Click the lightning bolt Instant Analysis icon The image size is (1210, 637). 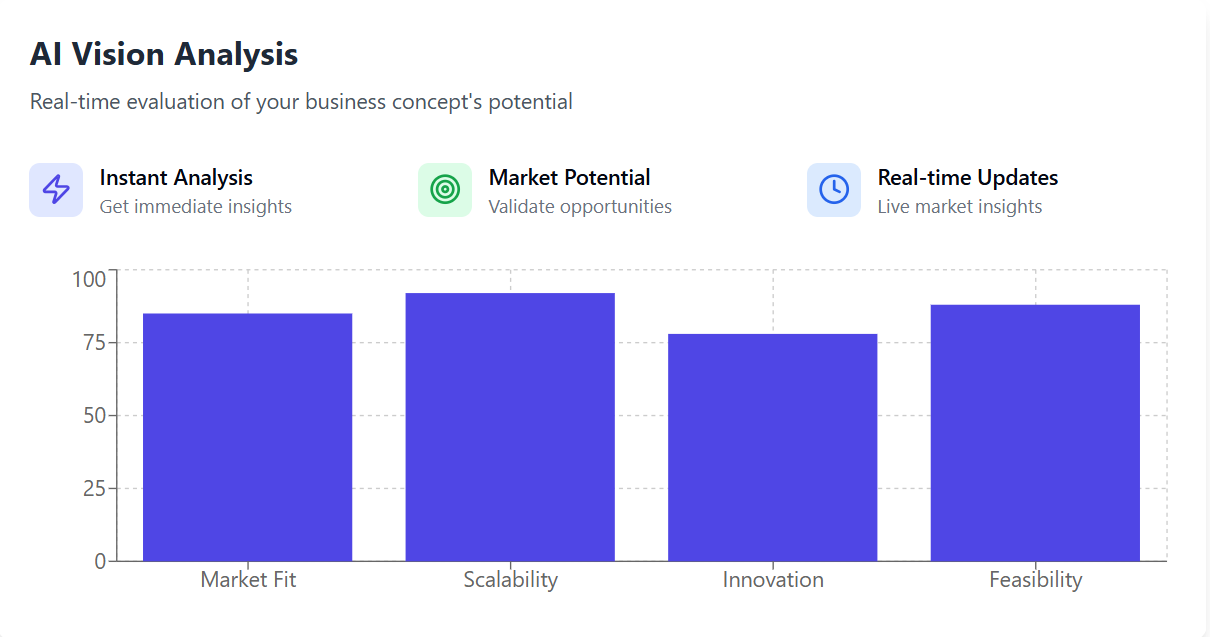click(x=56, y=190)
